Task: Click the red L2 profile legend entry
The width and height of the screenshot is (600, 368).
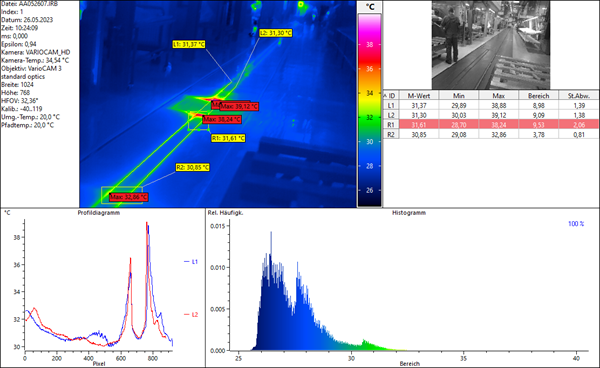Action: tap(191, 314)
